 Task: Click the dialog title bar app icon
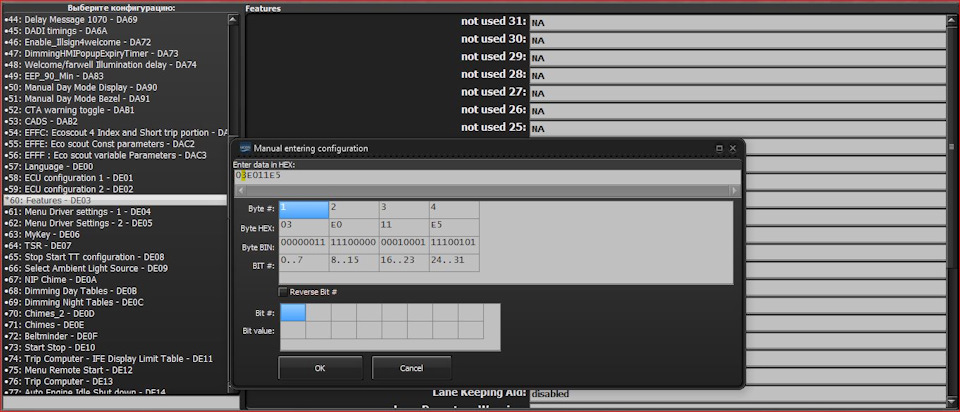245,148
